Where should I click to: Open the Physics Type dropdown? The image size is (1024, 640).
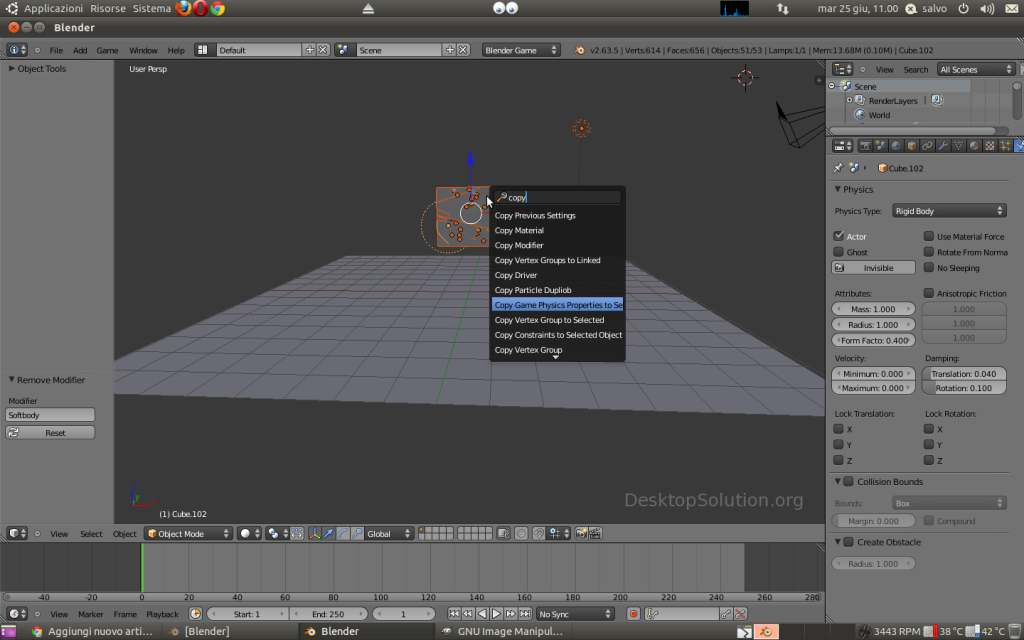[949, 211]
